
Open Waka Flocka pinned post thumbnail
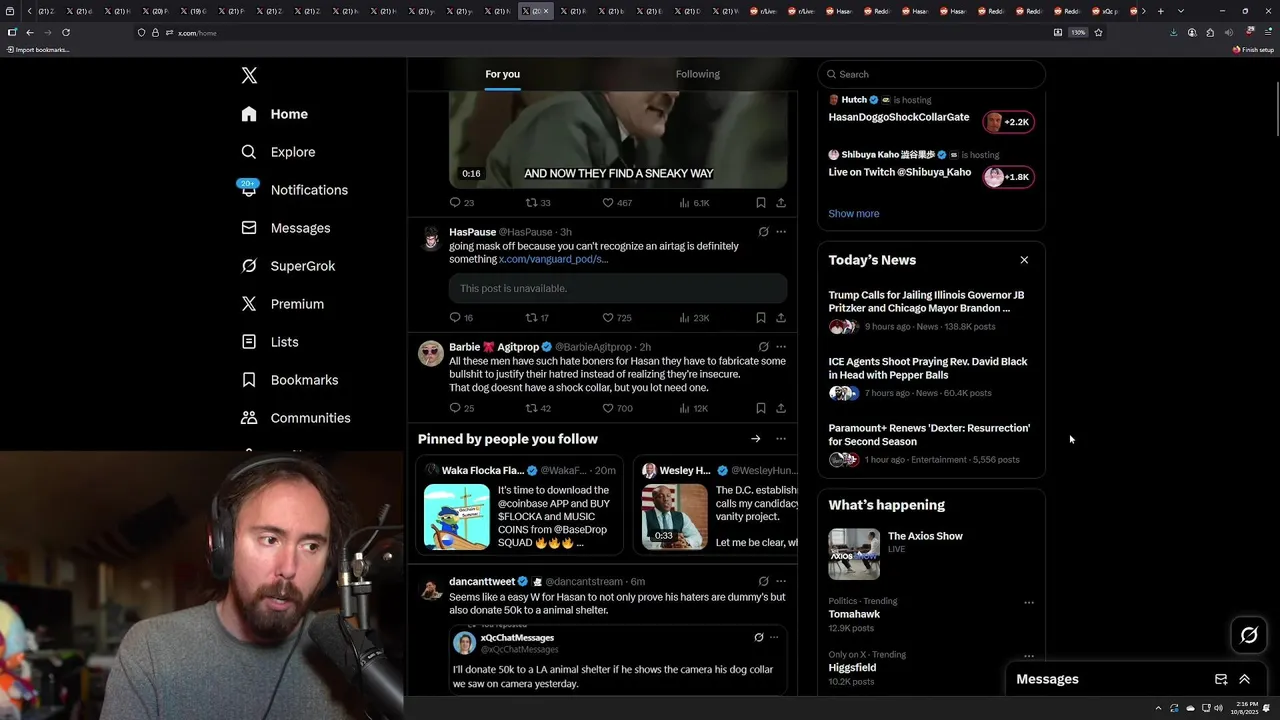(x=457, y=517)
